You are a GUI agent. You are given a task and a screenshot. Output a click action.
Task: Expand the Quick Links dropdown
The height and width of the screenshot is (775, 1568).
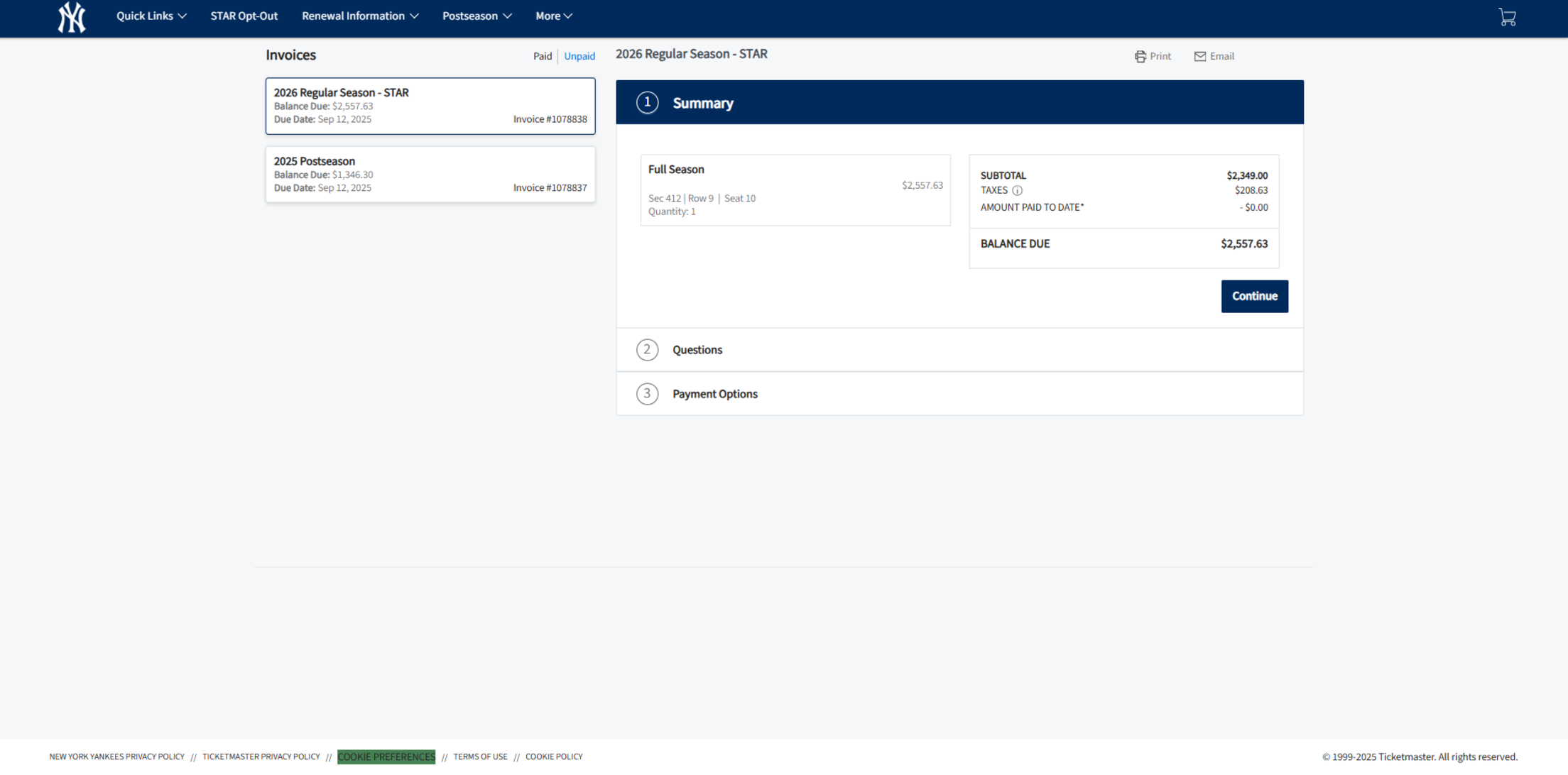pyautogui.click(x=151, y=16)
